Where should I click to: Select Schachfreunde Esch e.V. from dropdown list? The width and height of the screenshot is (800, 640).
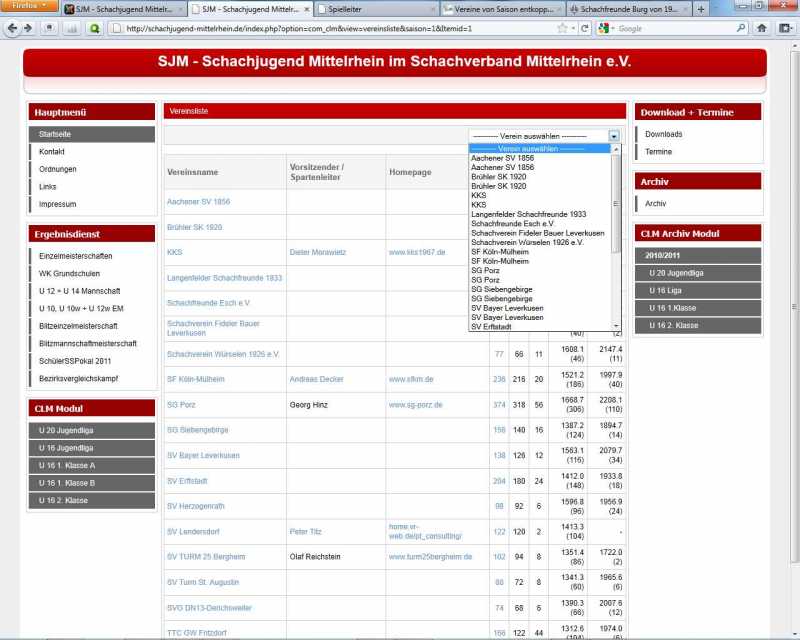512,223
